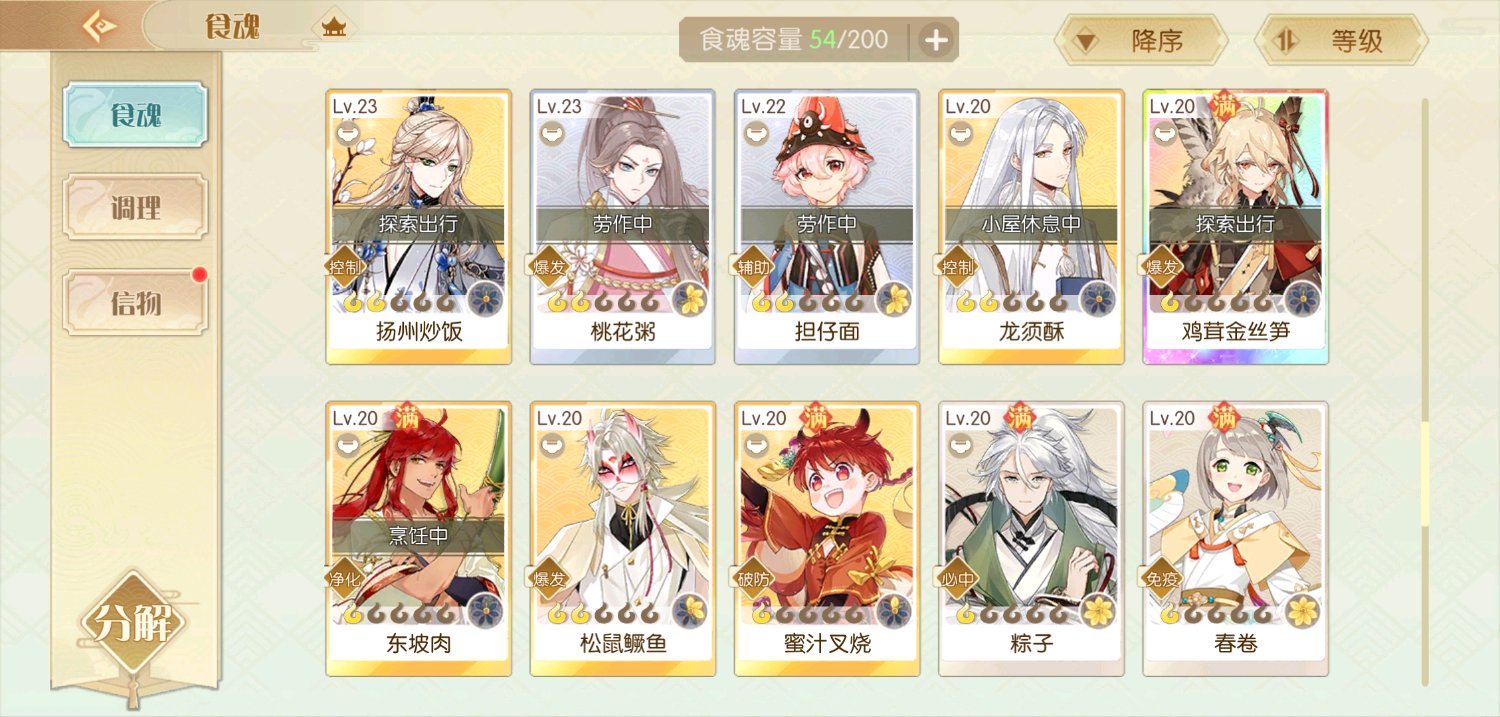Image resolution: width=1500 pixels, height=717 pixels.
Task: Click the 分解 button
Action: (133, 623)
